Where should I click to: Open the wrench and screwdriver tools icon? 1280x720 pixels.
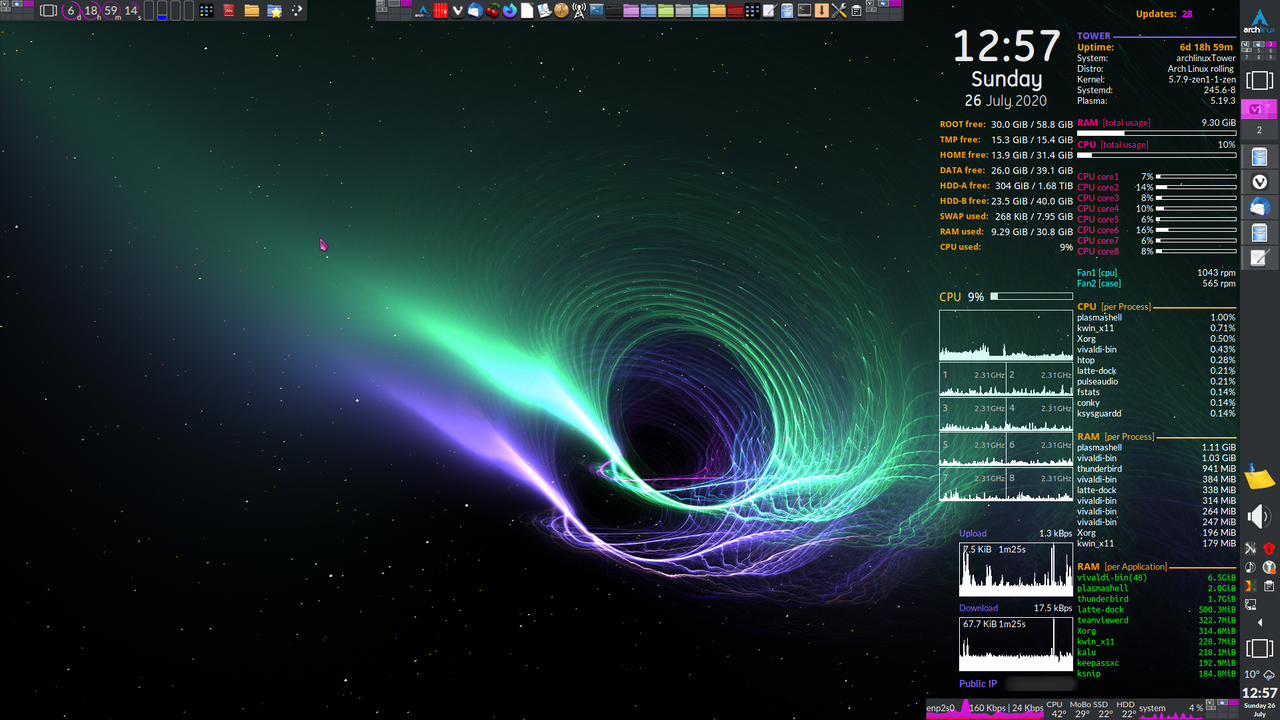(838, 11)
